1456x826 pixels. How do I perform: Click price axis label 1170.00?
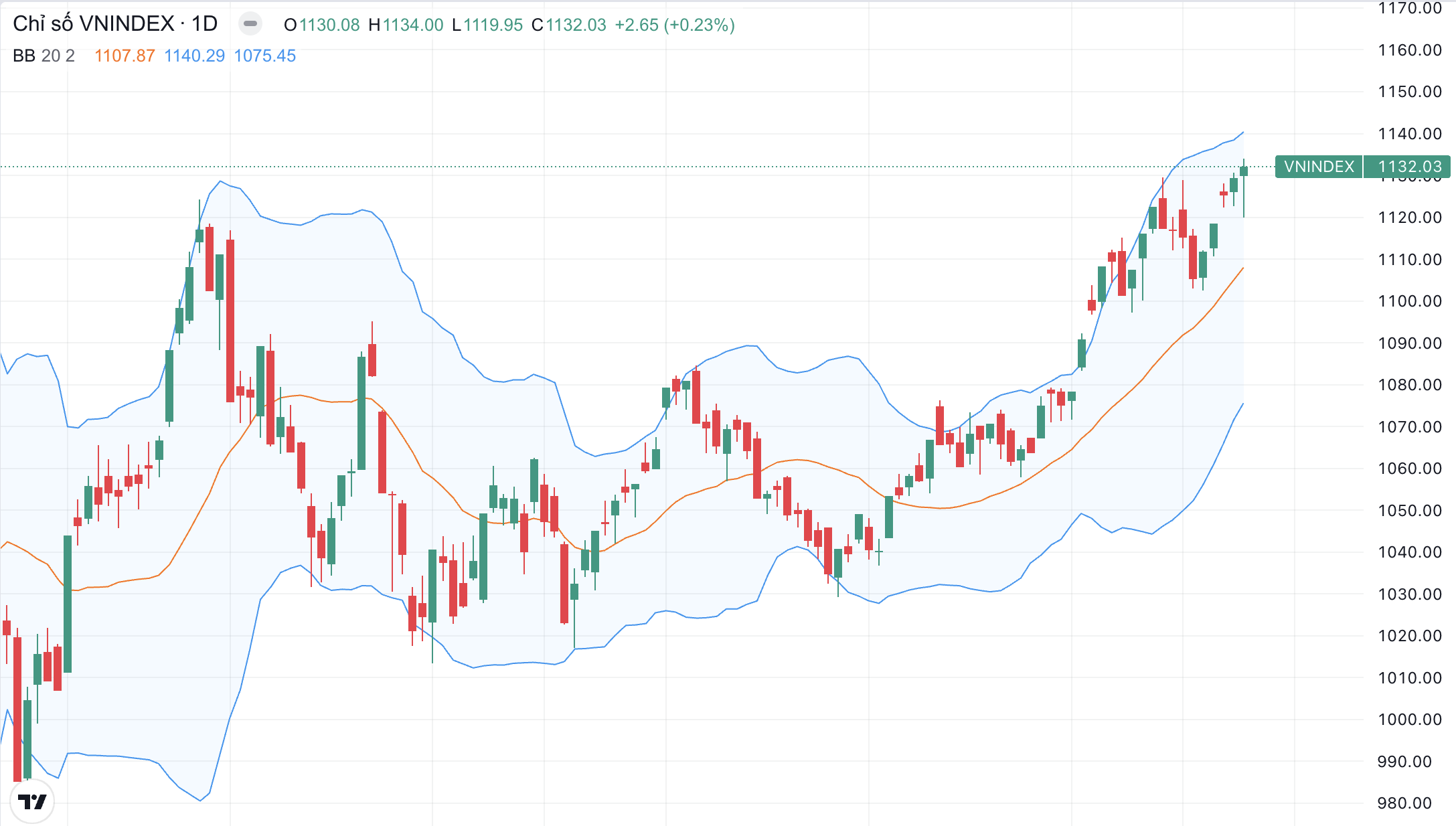pyautogui.click(x=1409, y=9)
